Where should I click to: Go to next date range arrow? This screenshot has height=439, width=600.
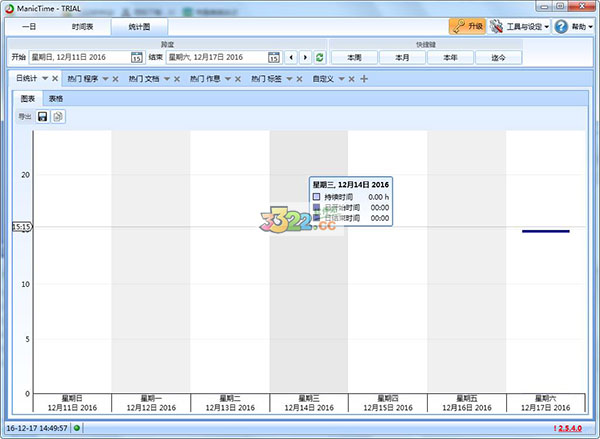tap(305, 58)
